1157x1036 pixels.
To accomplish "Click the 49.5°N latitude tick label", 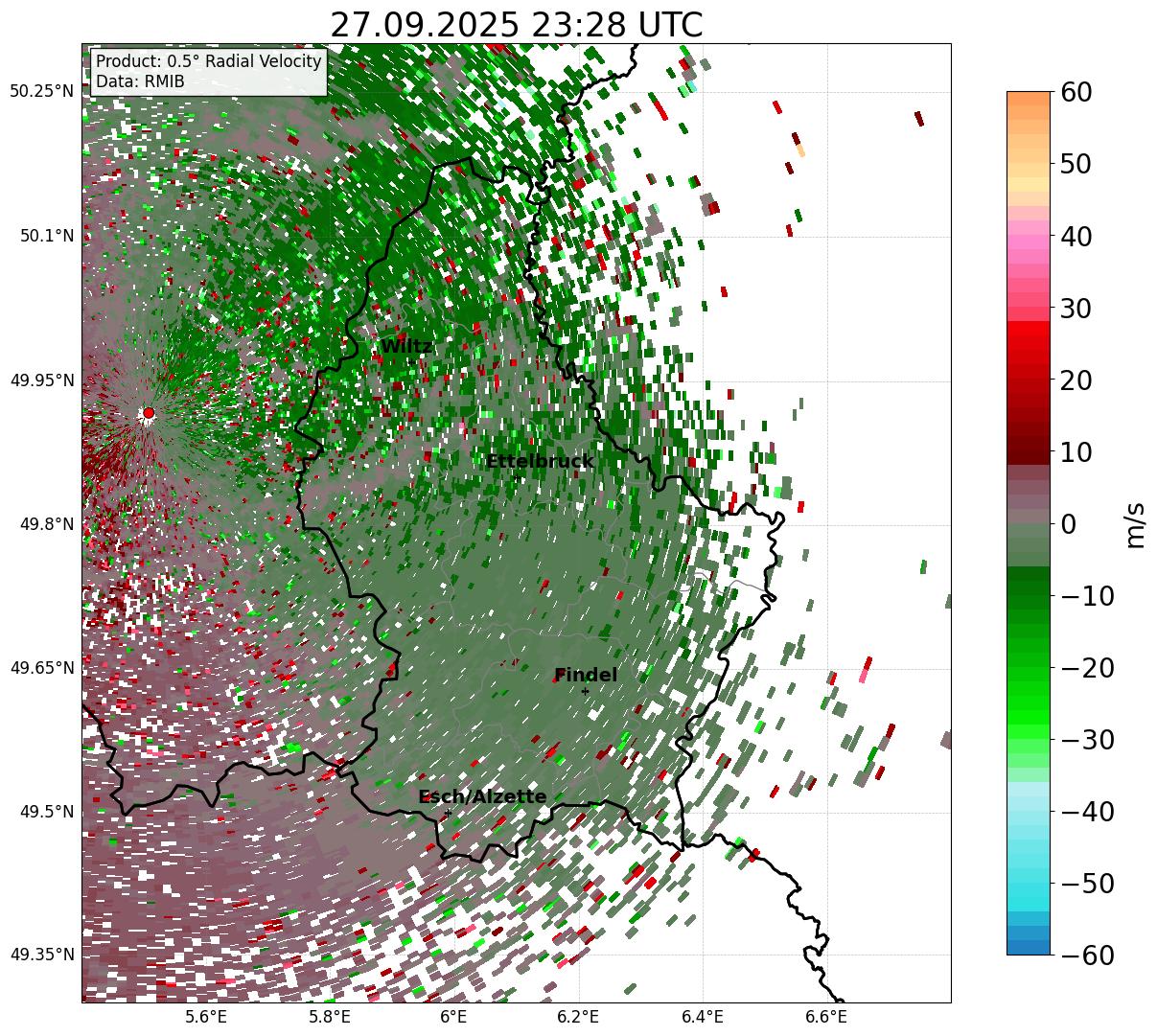I will (47, 812).
